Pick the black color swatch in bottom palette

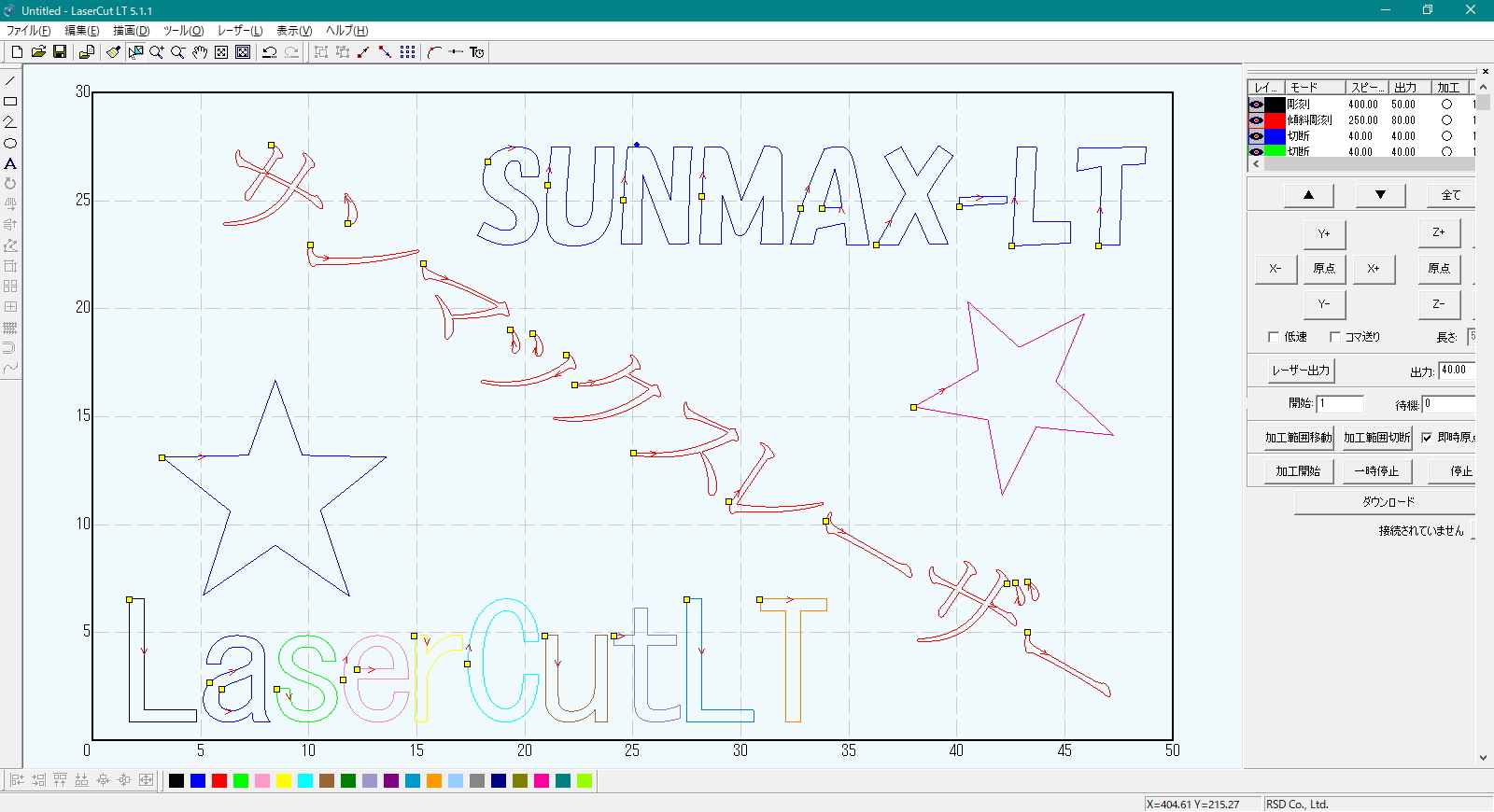176,780
